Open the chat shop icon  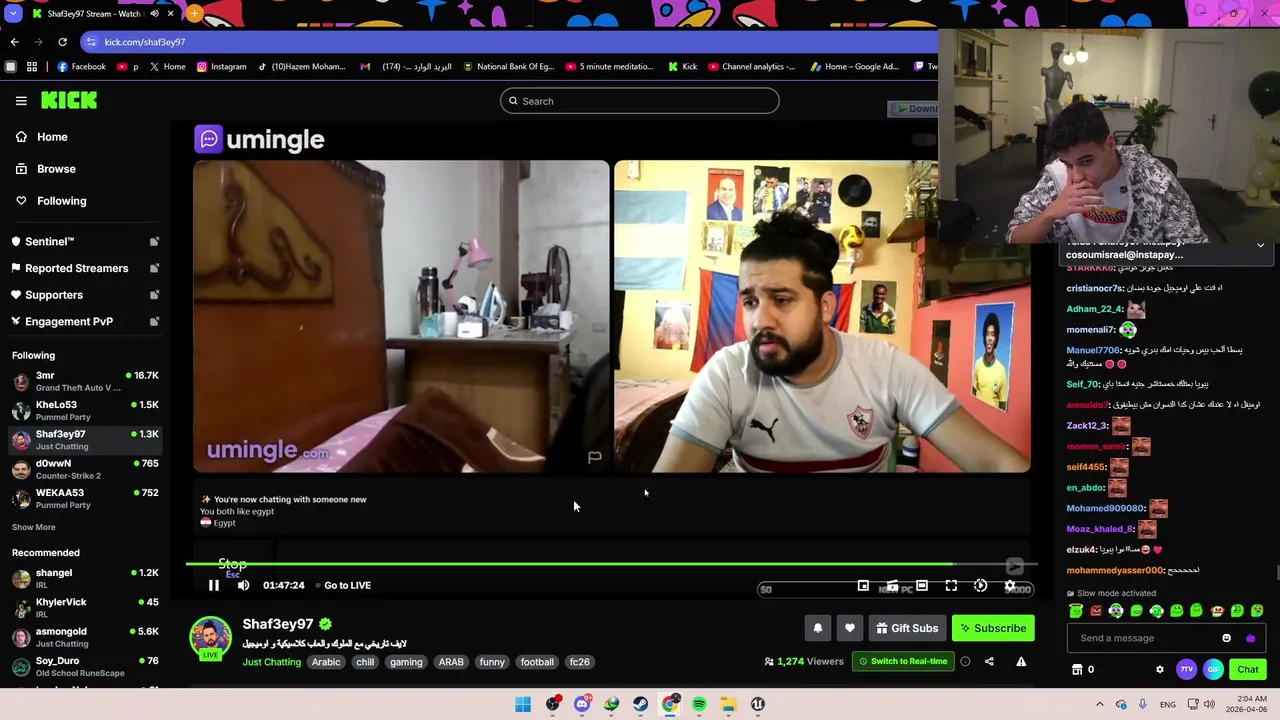(1077, 669)
